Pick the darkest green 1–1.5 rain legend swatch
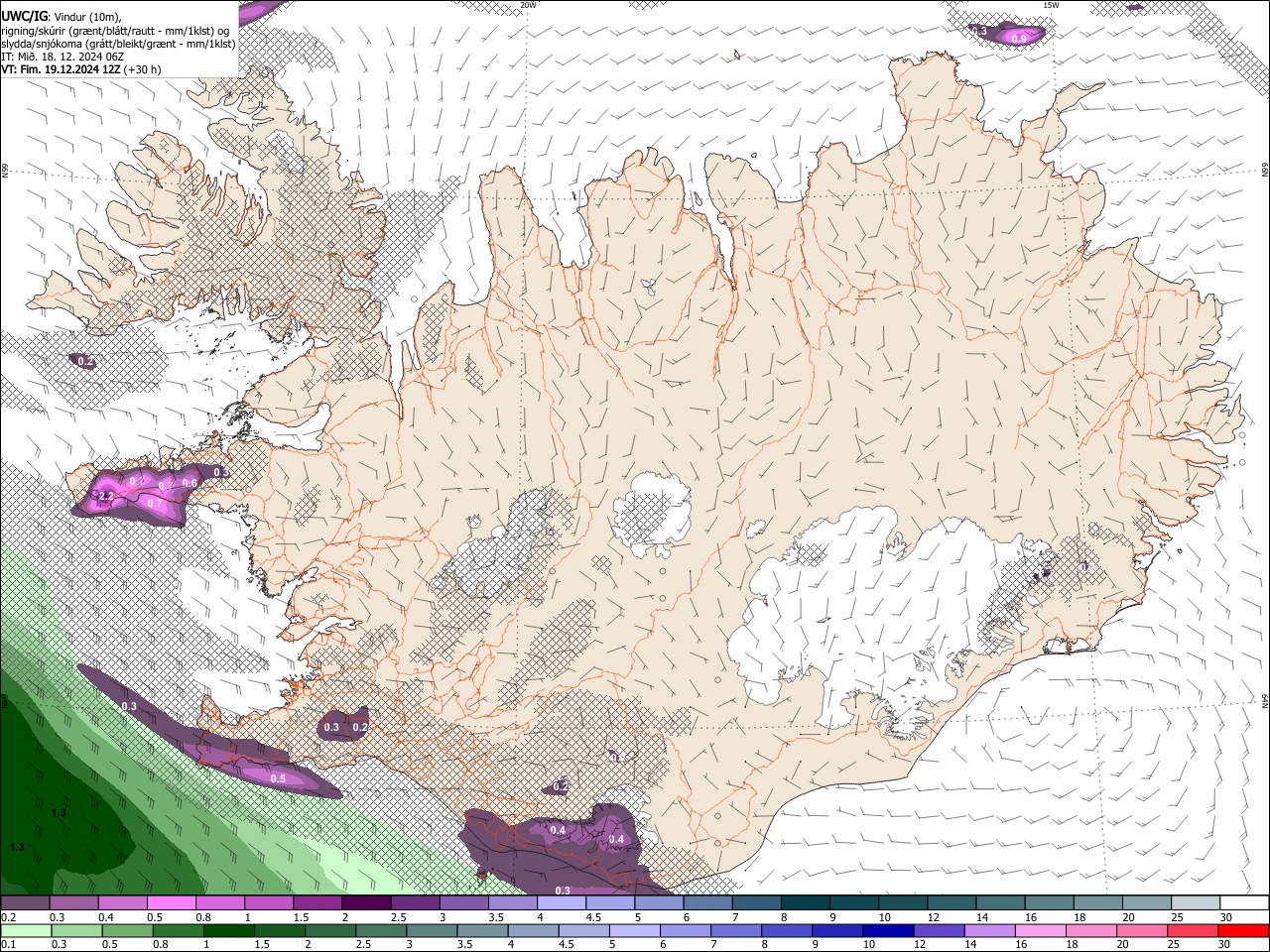Image resolution: width=1270 pixels, height=952 pixels. [x=230, y=931]
